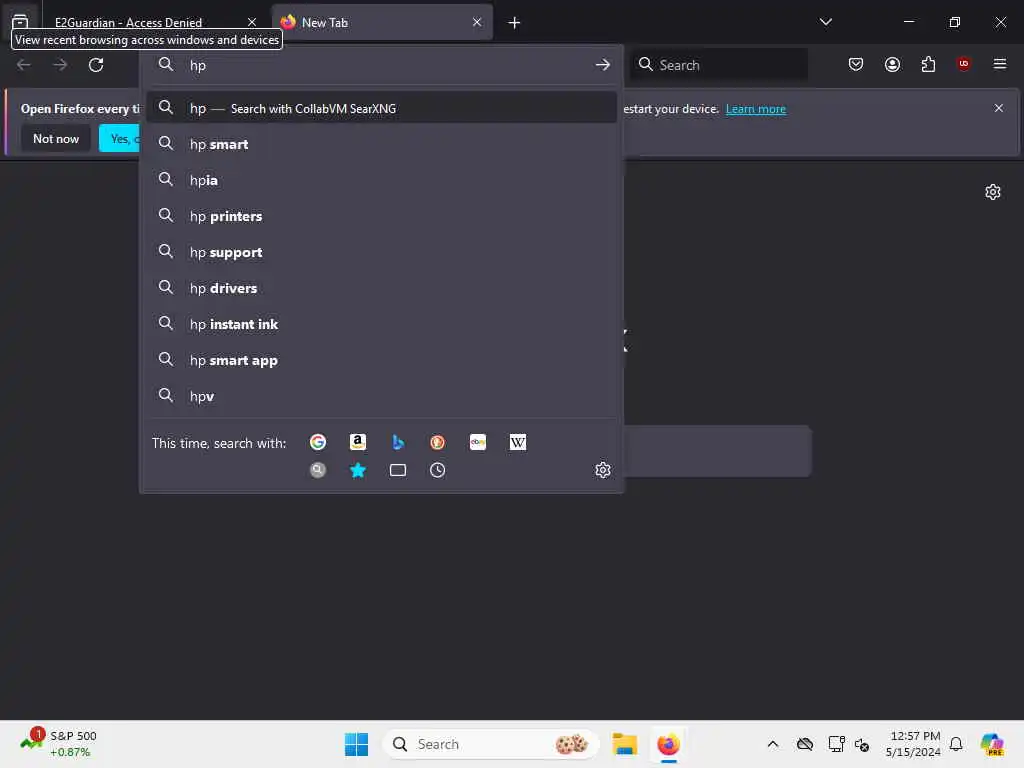Search with the Wikipedia engine icon
1024x768 pixels.
point(518,443)
